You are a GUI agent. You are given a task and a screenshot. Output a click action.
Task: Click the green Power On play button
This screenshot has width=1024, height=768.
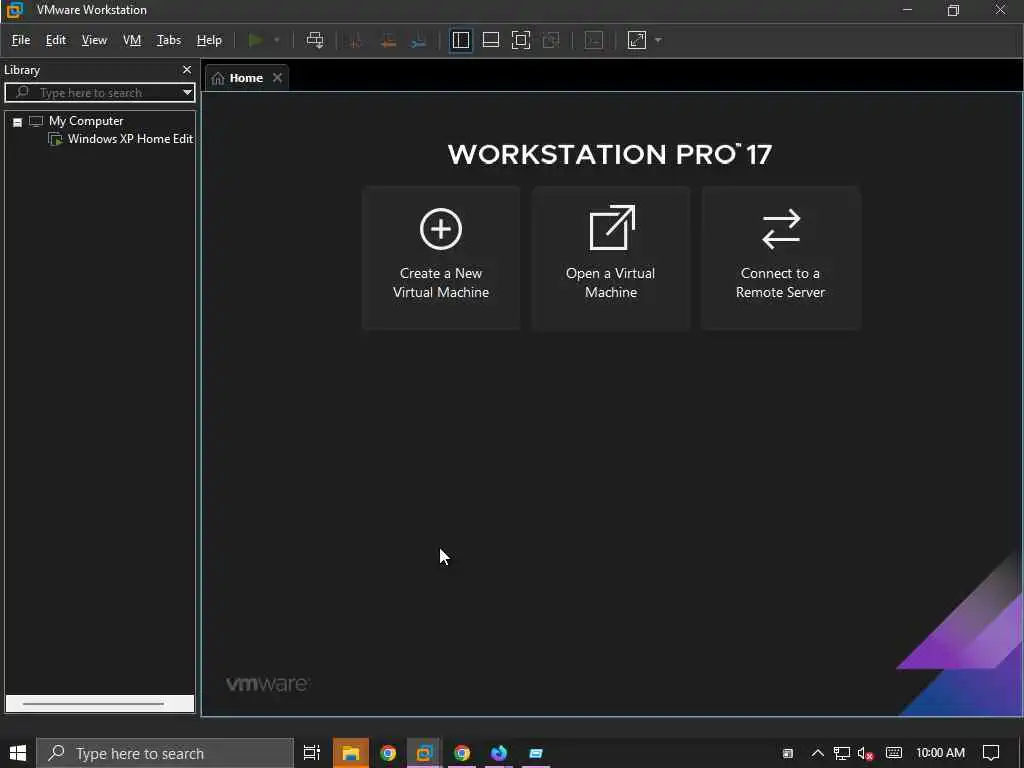[256, 40]
